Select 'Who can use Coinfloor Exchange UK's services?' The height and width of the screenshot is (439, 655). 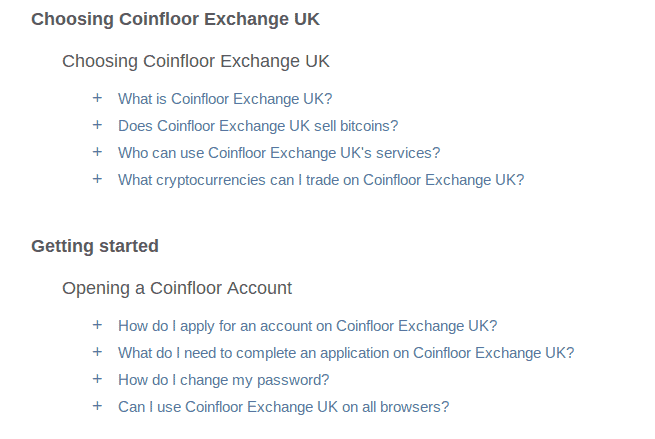click(279, 153)
